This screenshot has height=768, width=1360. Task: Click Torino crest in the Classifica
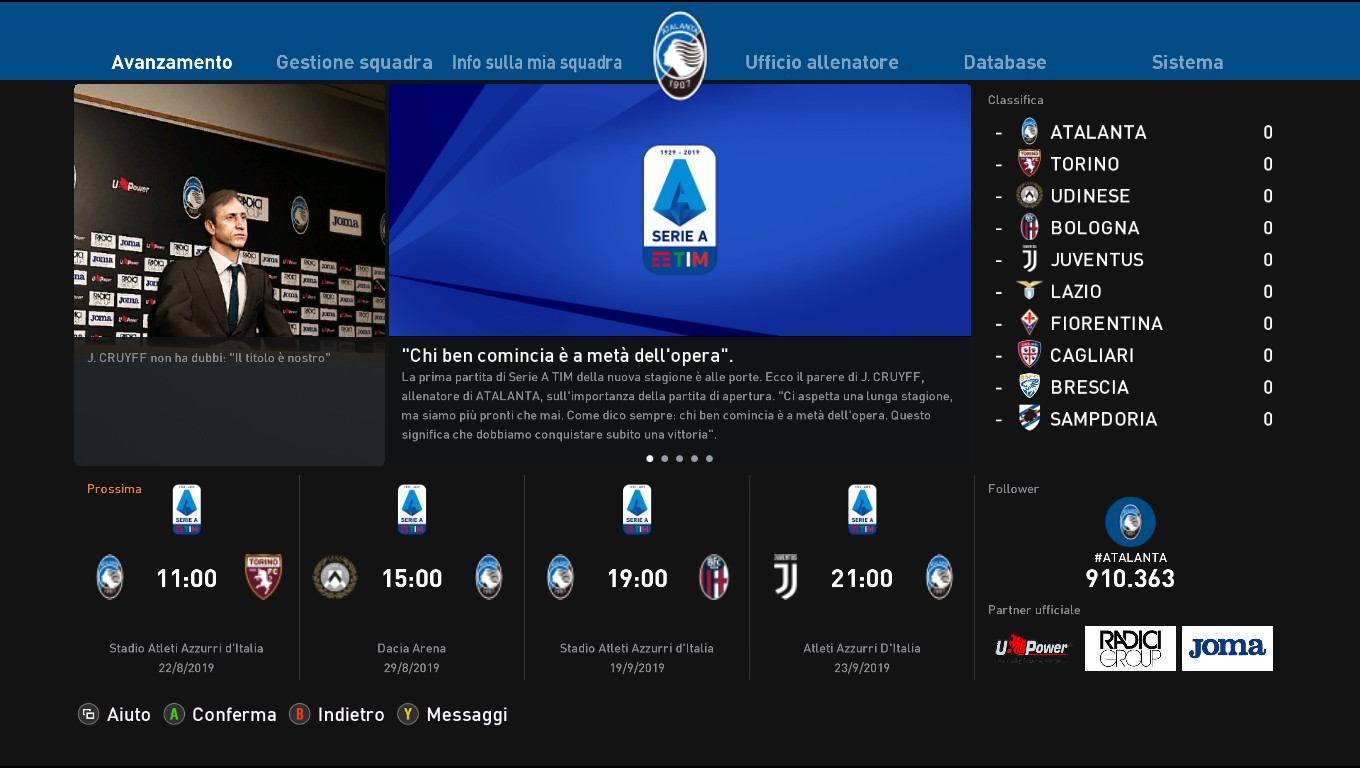click(x=1029, y=163)
